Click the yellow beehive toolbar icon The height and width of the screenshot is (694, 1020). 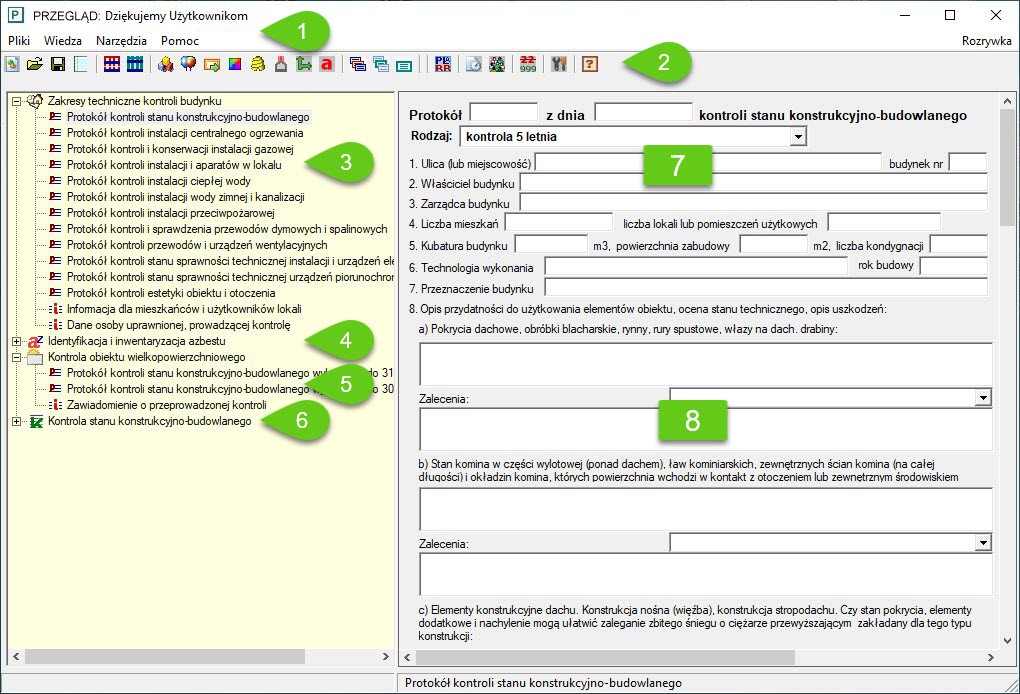tap(257, 64)
